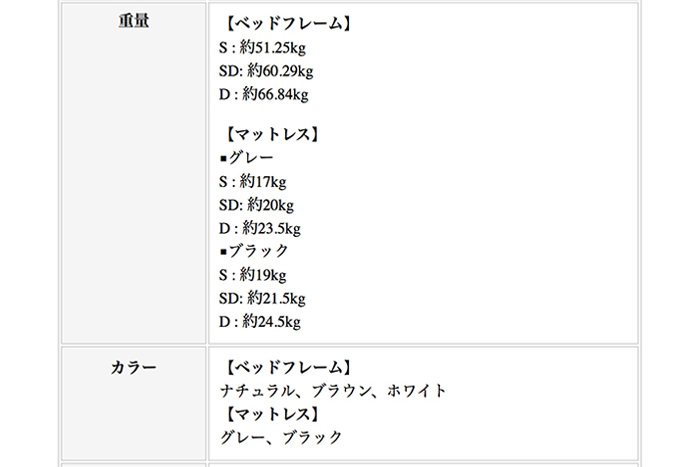Click the black mattress D : 約24.5kg line
This screenshot has height=467, width=700.
pyautogui.click(x=259, y=321)
